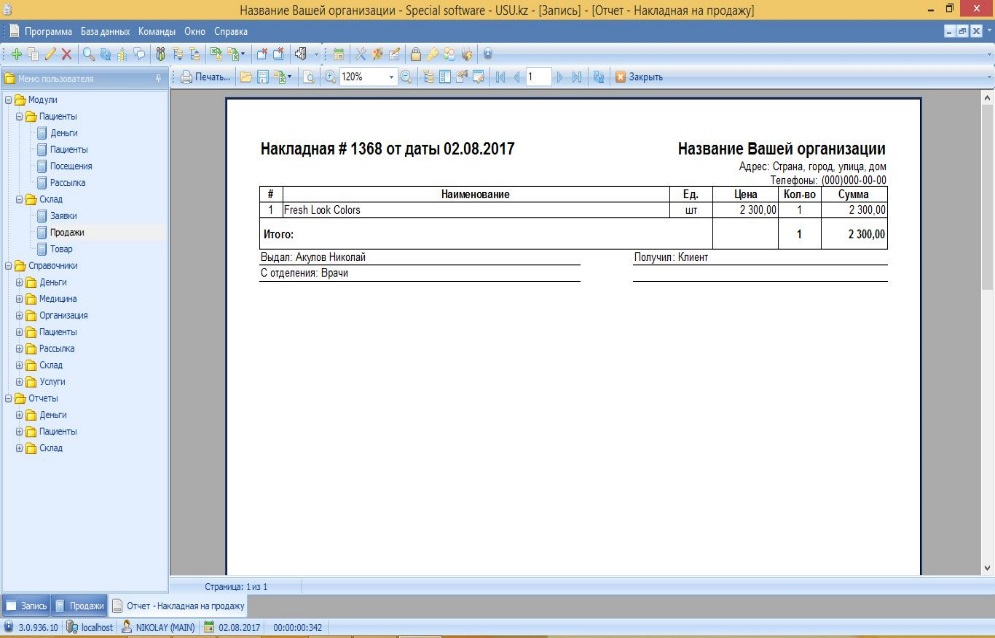This screenshot has width=995, height=638.
Task: Go to next report page arrow
Action: click(x=559, y=77)
